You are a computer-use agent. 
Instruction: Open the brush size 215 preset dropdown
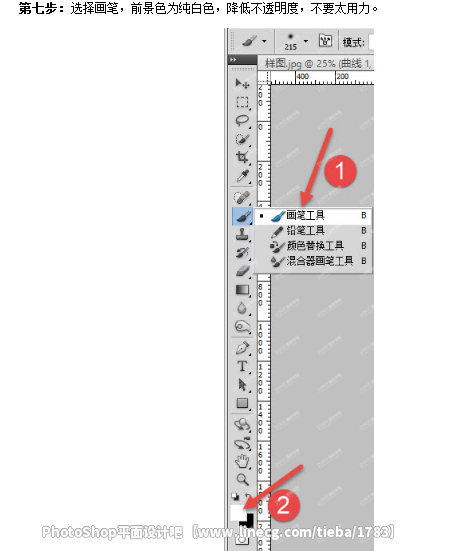306,41
